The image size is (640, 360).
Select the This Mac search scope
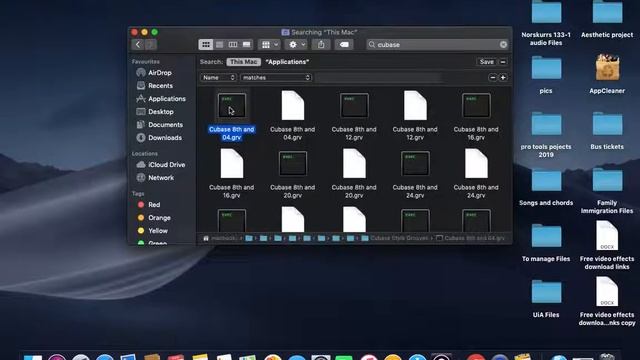244,62
